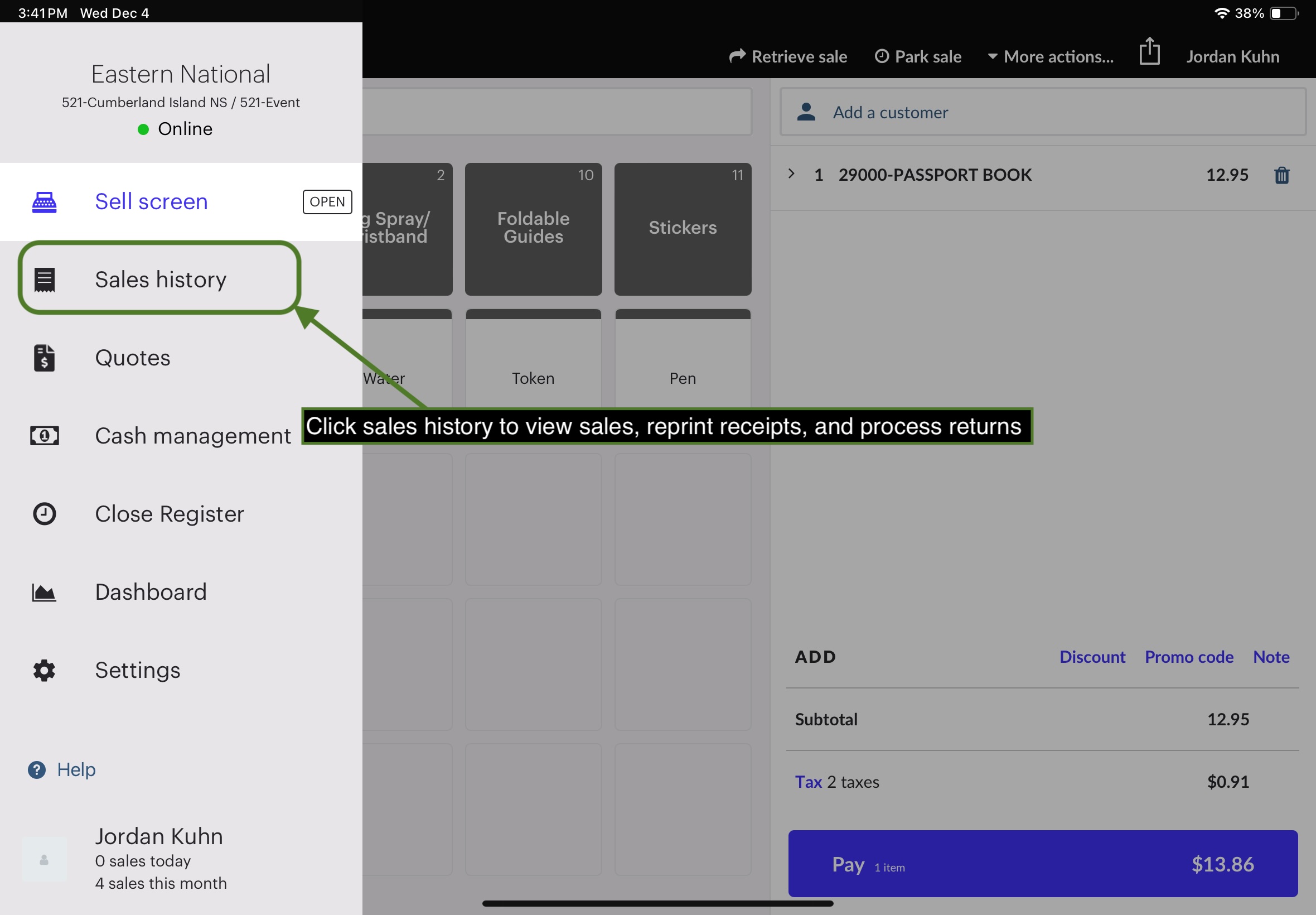Click the Help question mark icon
Image resolution: width=1316 pixels, height=915 pixels.
click(37, 769)
